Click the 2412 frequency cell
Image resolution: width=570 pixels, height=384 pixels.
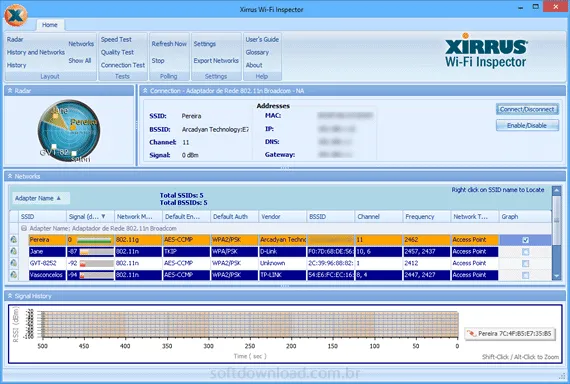[426, 263]
